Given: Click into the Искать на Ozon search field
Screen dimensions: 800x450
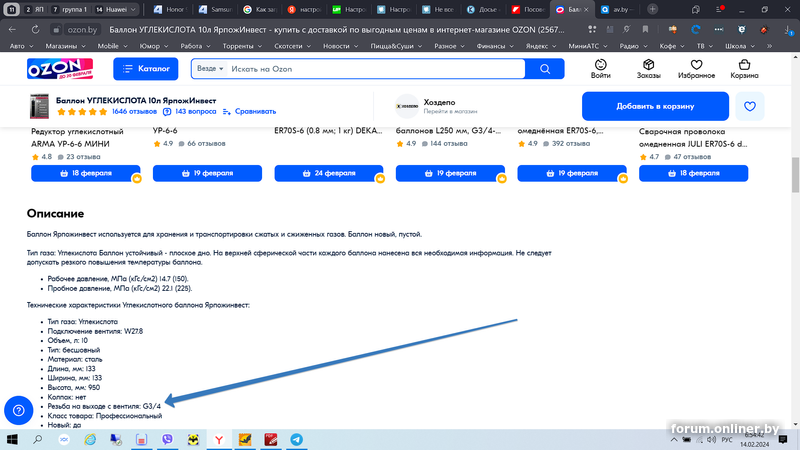Looking at the screenshot, I should [375, 69].
